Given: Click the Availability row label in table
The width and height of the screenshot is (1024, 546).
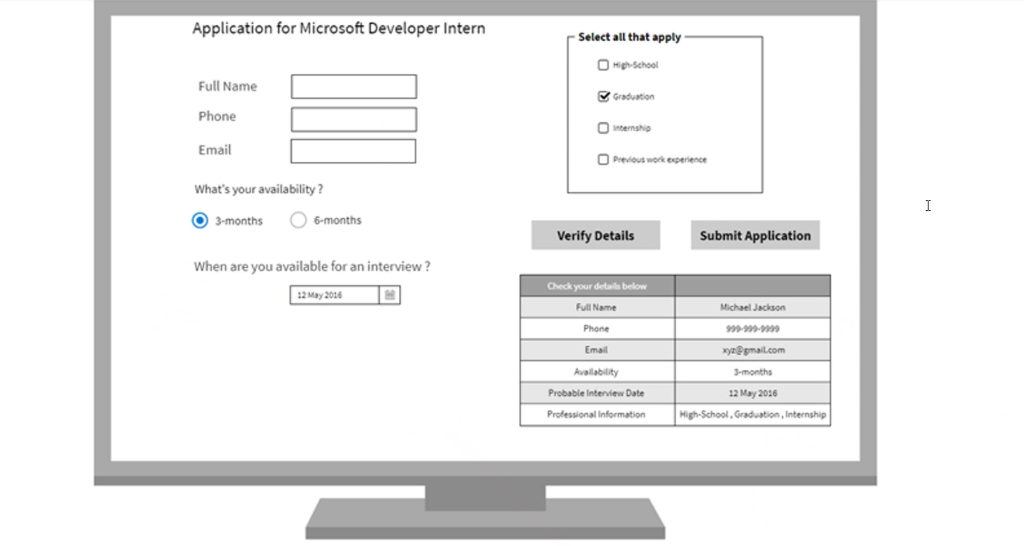Looking at the screenshot, I should (x=596, y=372).
